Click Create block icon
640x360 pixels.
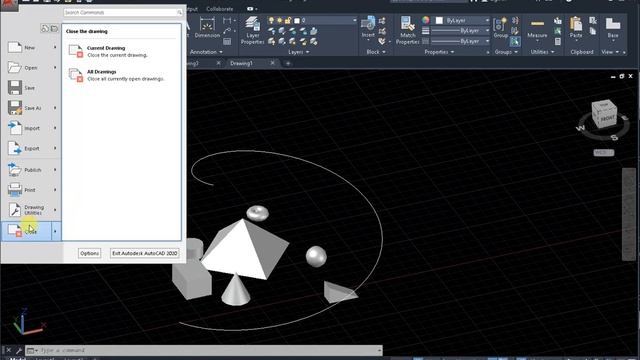tap(382, 20)
